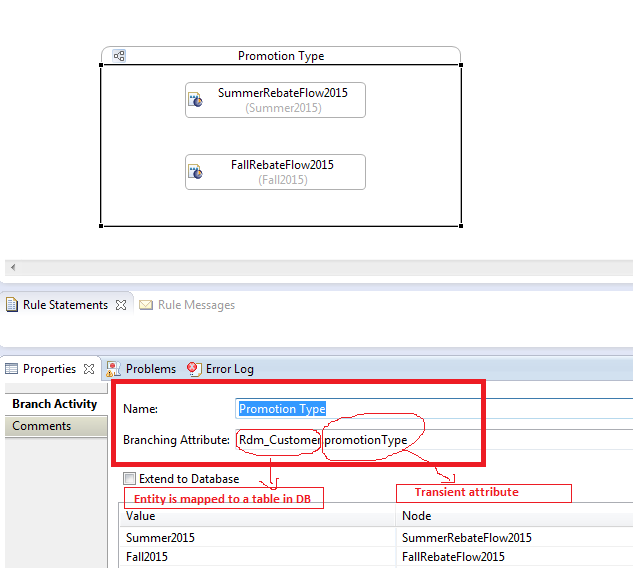Click into the Name input field
The width and height of the screenshot is (633, 568).
click(x=434, y=409)
